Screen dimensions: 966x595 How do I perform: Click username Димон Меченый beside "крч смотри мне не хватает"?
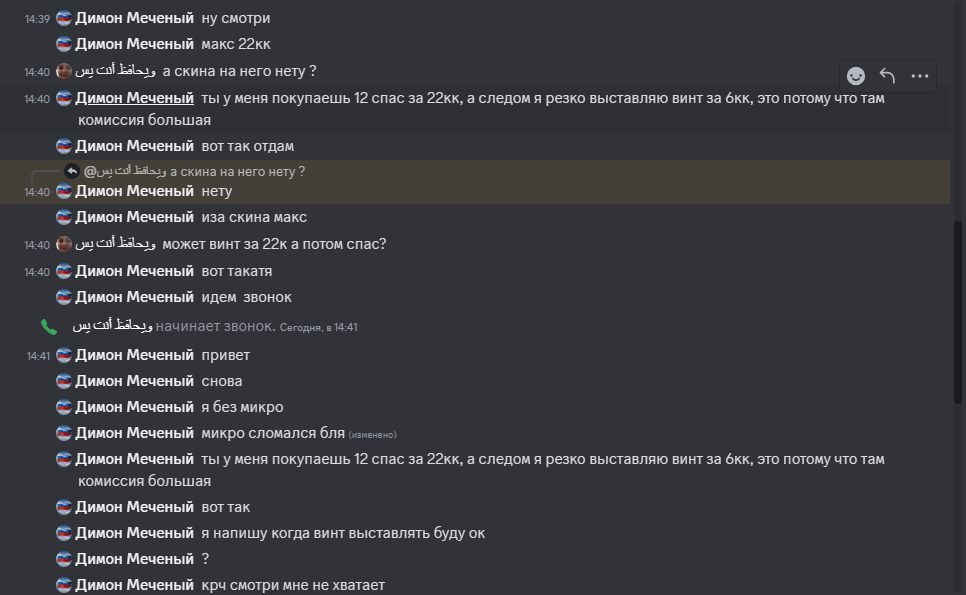point(134,585)
